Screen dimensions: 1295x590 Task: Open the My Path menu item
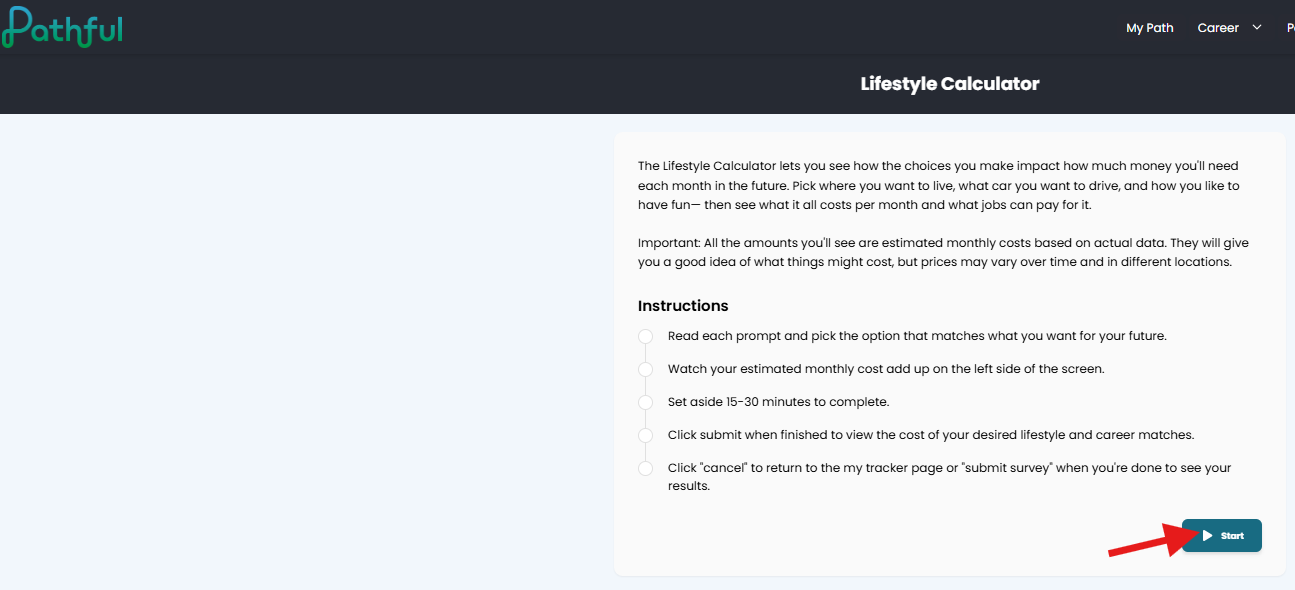pyautogui.click(x=1150, y=28)
